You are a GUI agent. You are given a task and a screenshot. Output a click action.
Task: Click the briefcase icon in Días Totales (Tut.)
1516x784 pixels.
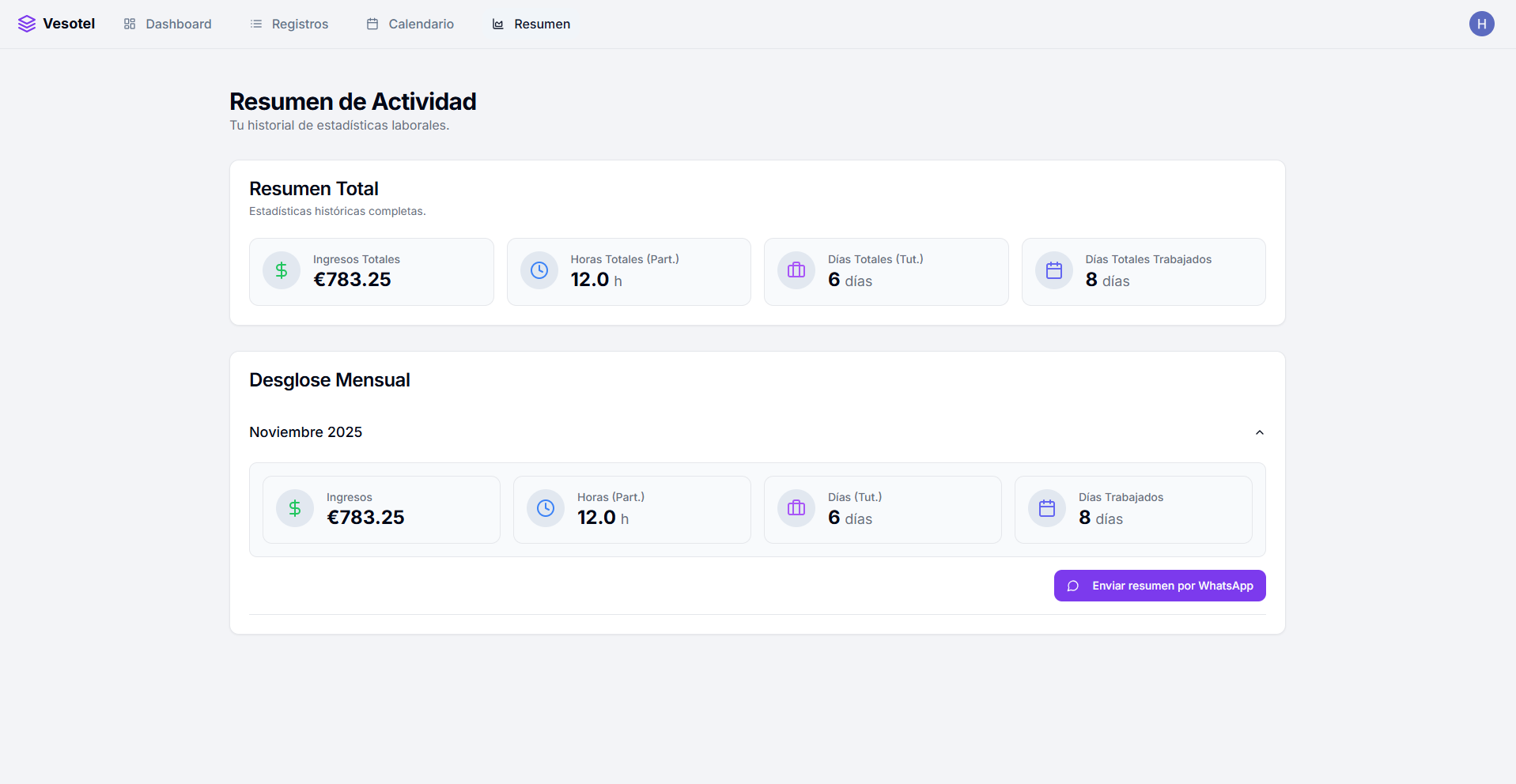796,270
